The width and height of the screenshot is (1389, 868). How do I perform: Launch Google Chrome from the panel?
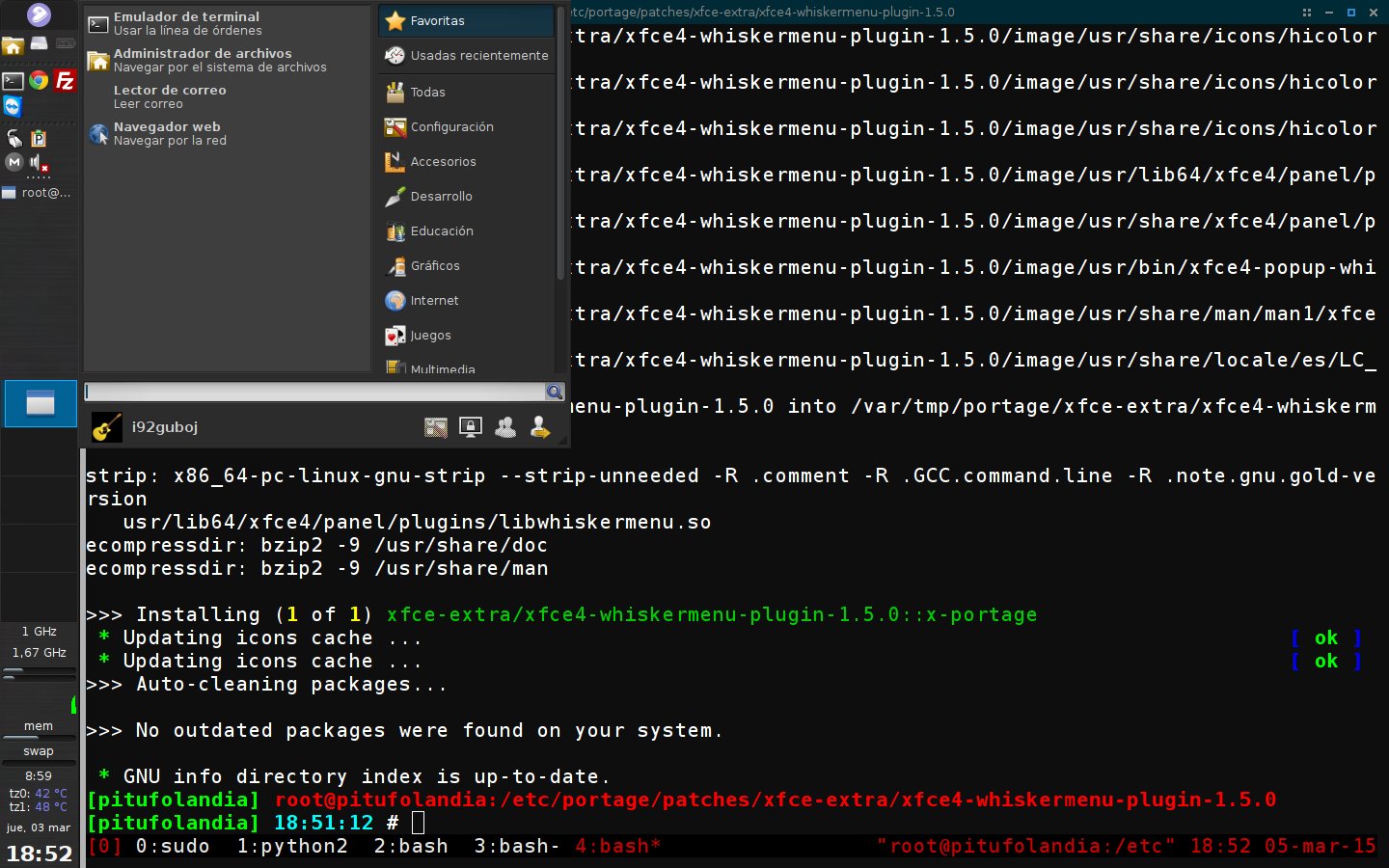[39, 81]
